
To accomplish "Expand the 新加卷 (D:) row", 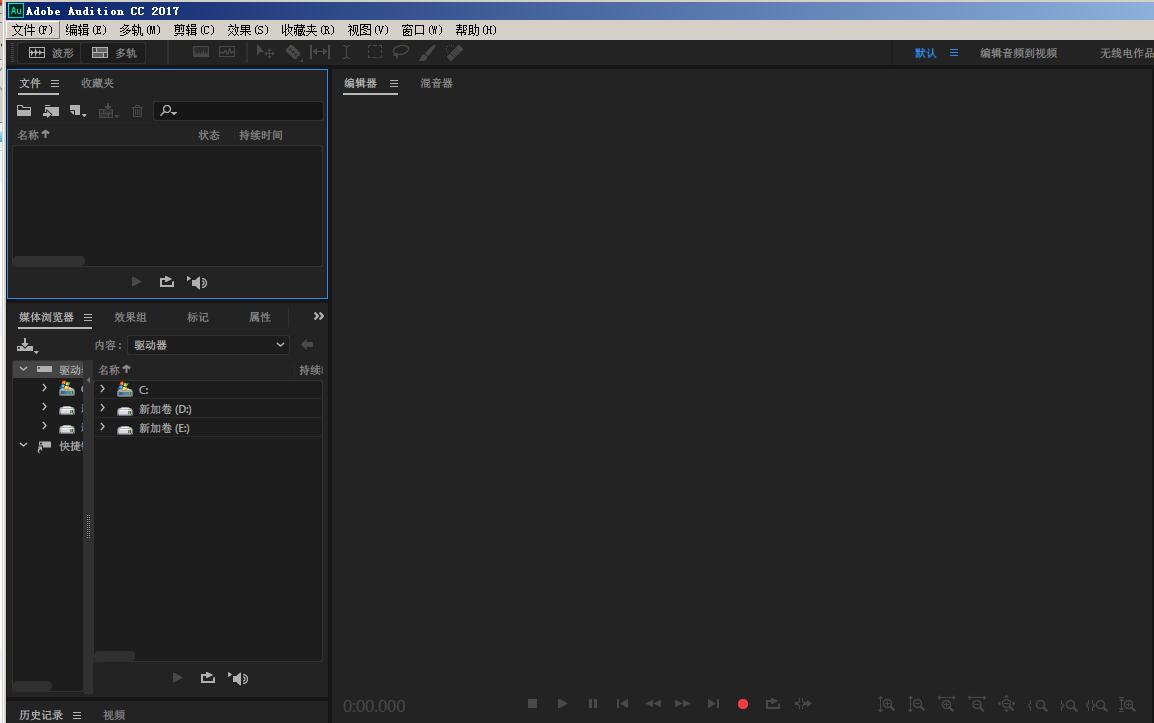I will click(102, 408).
